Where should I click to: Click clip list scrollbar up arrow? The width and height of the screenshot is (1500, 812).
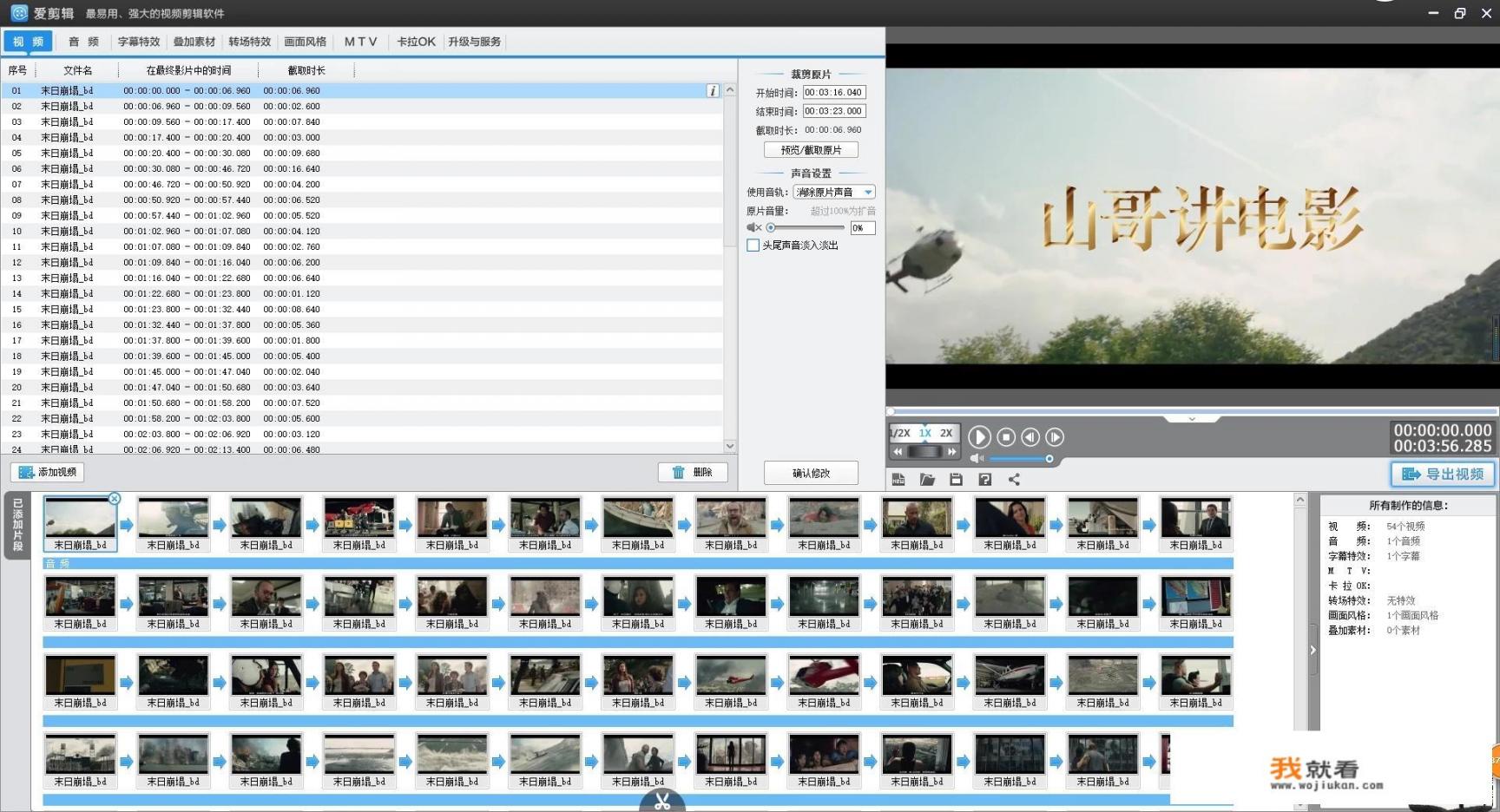coord(730,90)
